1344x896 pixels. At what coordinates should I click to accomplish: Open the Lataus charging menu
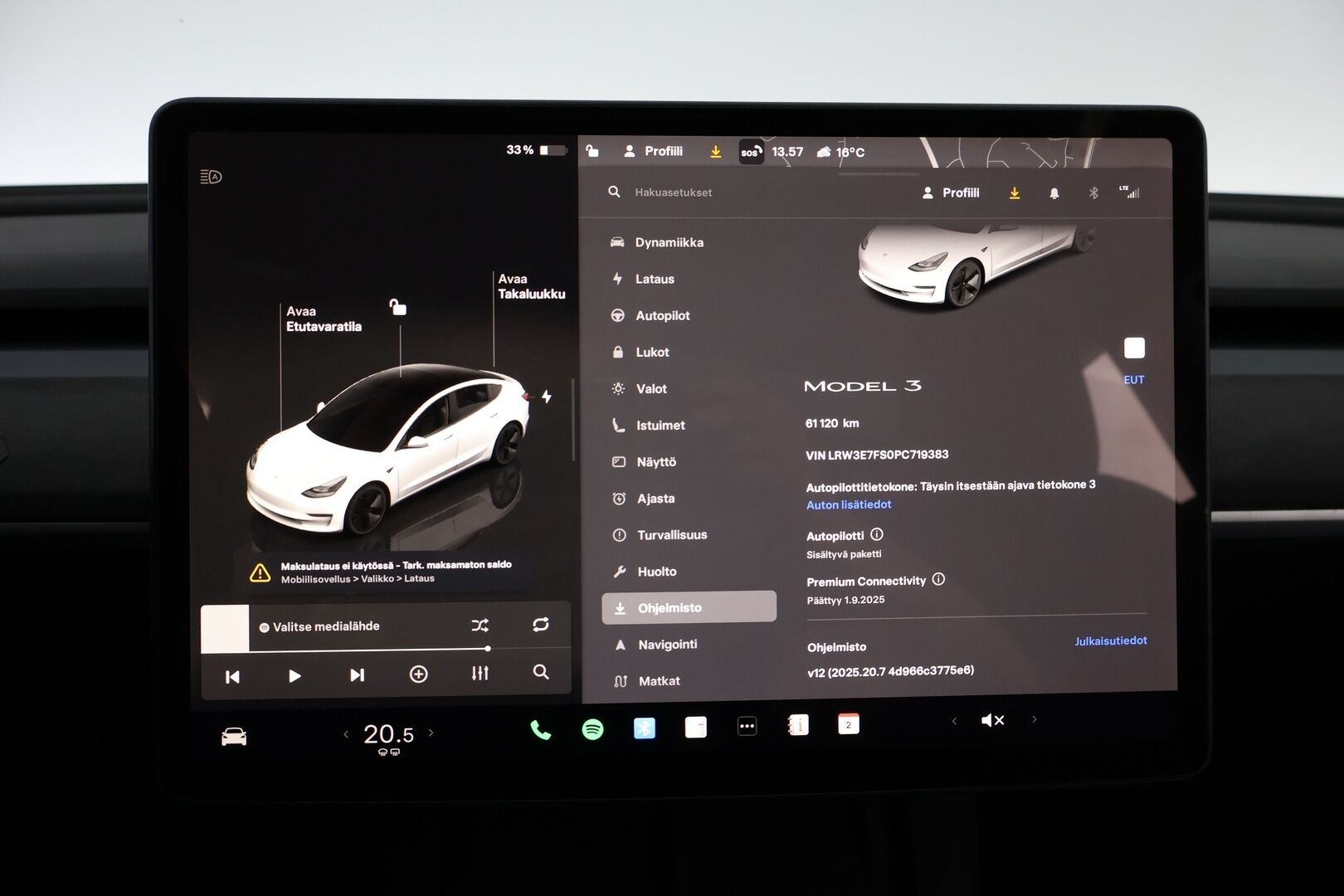(643, 279)
